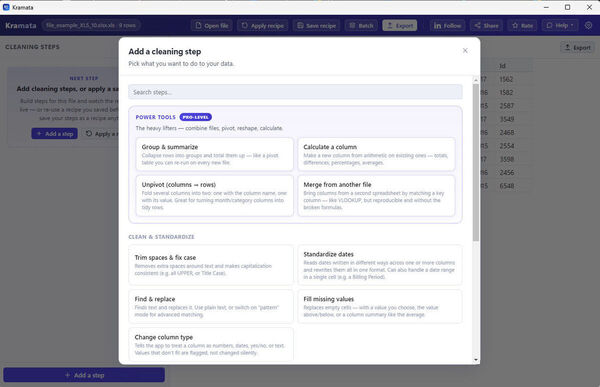The image size is (600, 387).
Task: Click the table cell 2554
Action: [507, 146]
